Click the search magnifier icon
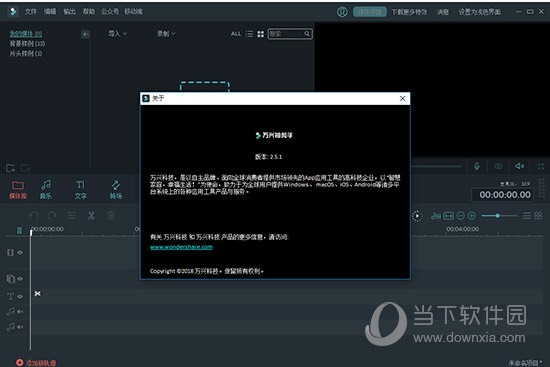 (307, 34)
